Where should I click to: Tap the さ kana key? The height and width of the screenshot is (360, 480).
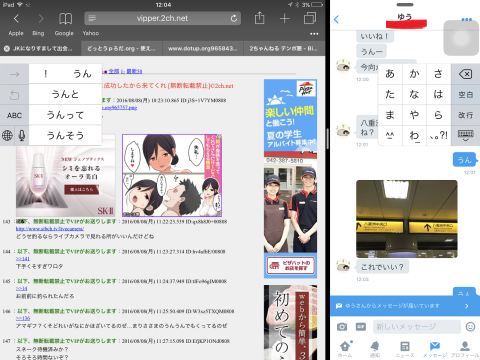[x=438, y=74]
